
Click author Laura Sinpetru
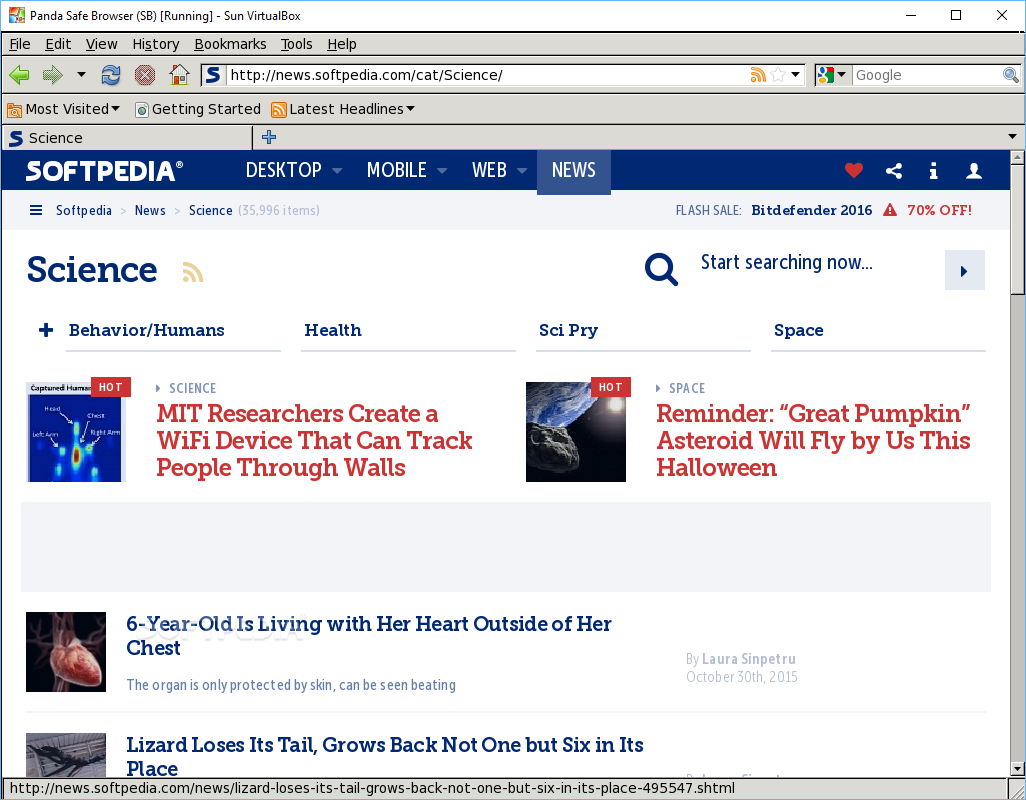pos(749,659)
